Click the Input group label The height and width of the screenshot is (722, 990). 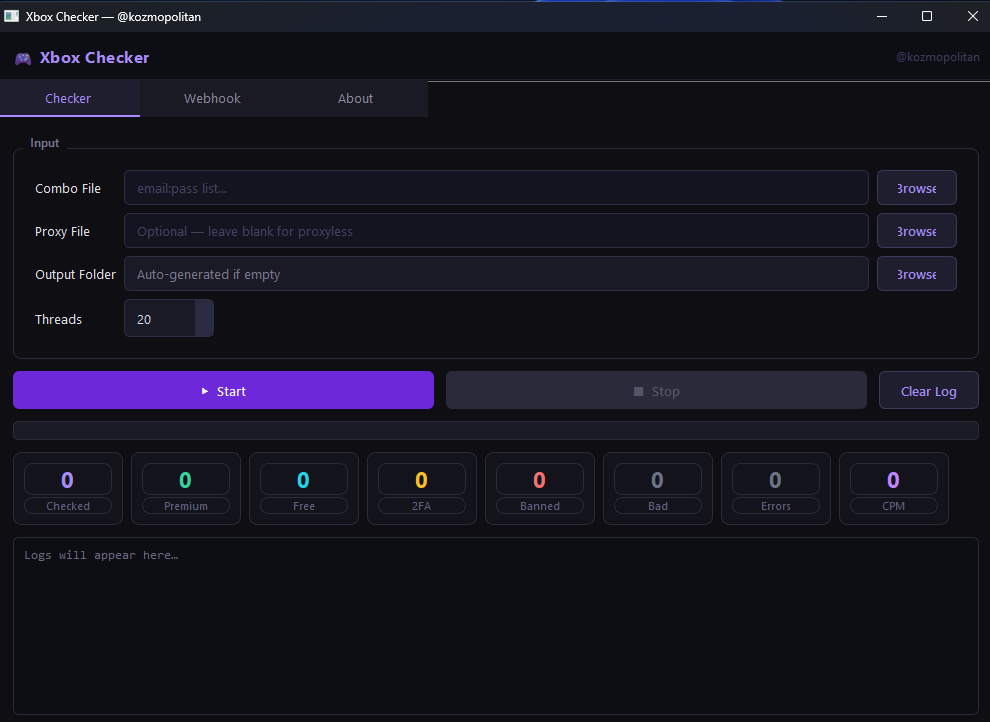tap(45, 143)
